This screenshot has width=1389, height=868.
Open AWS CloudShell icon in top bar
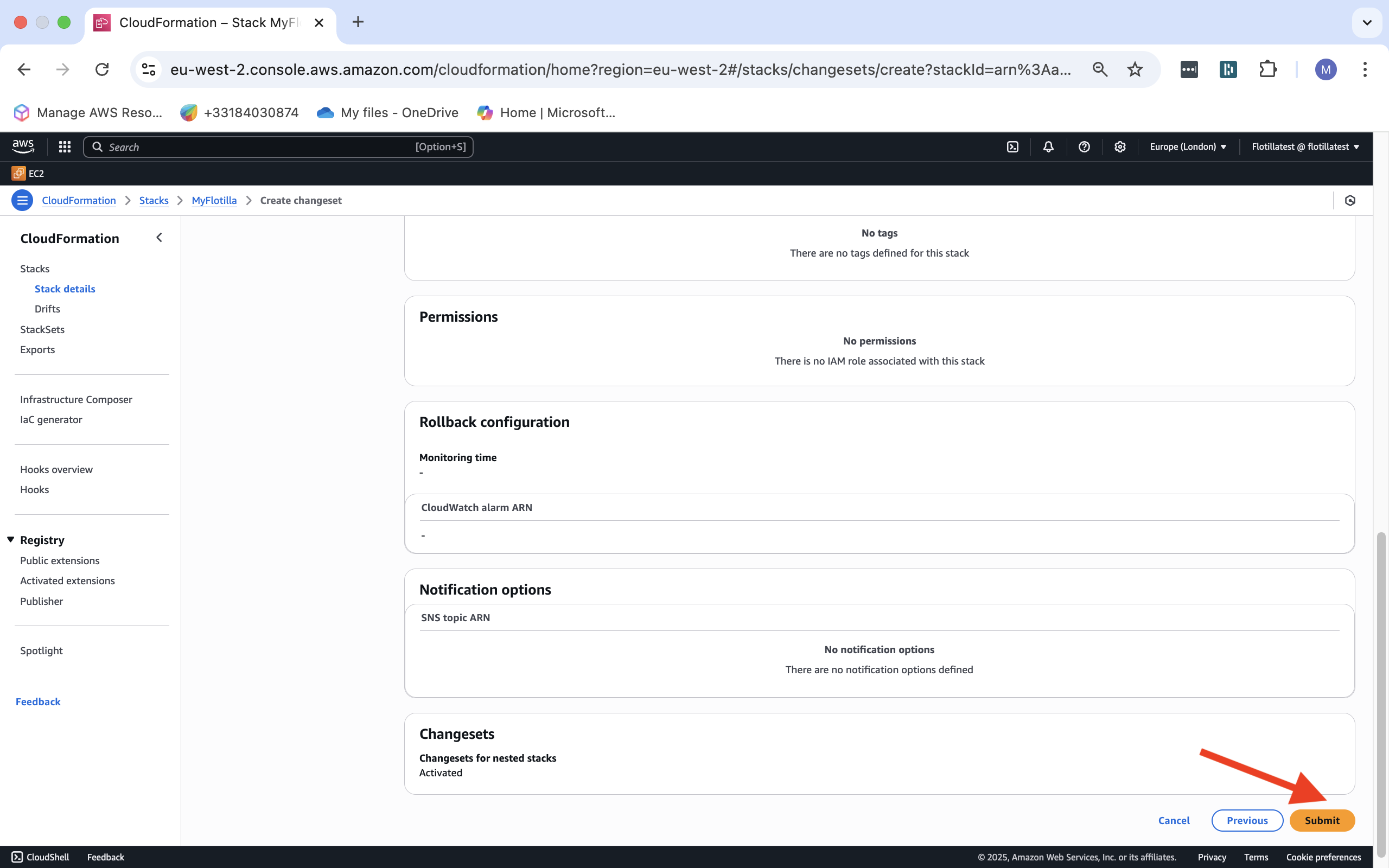pyautogui.click(x=1012, y=147)
